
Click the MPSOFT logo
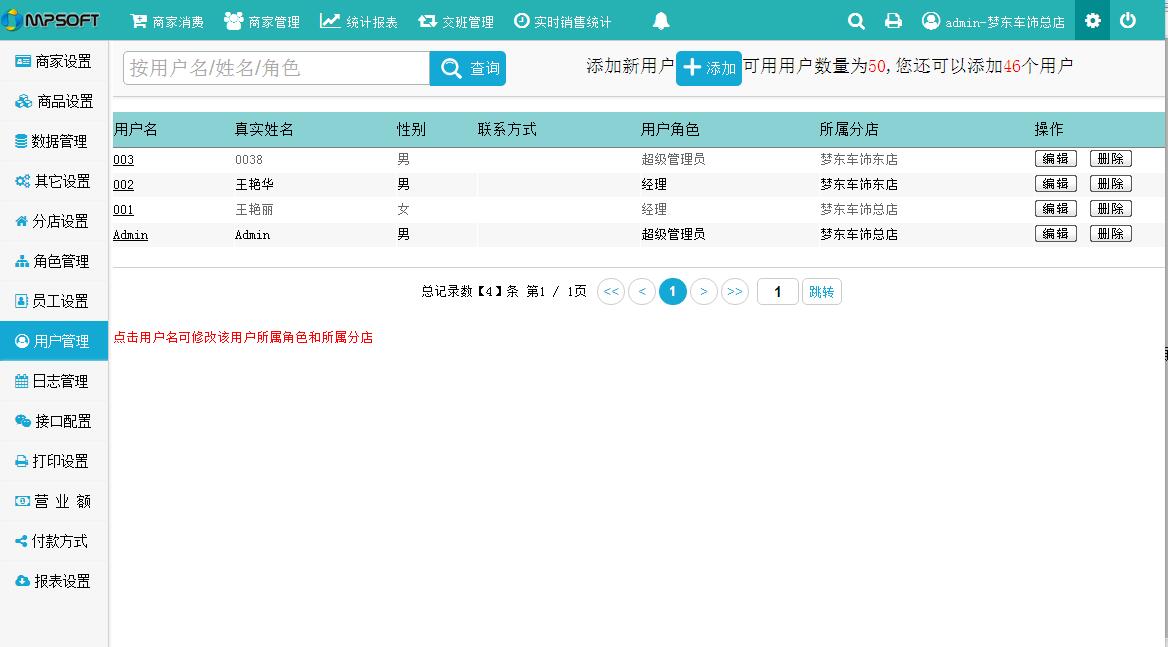[51, 20]
